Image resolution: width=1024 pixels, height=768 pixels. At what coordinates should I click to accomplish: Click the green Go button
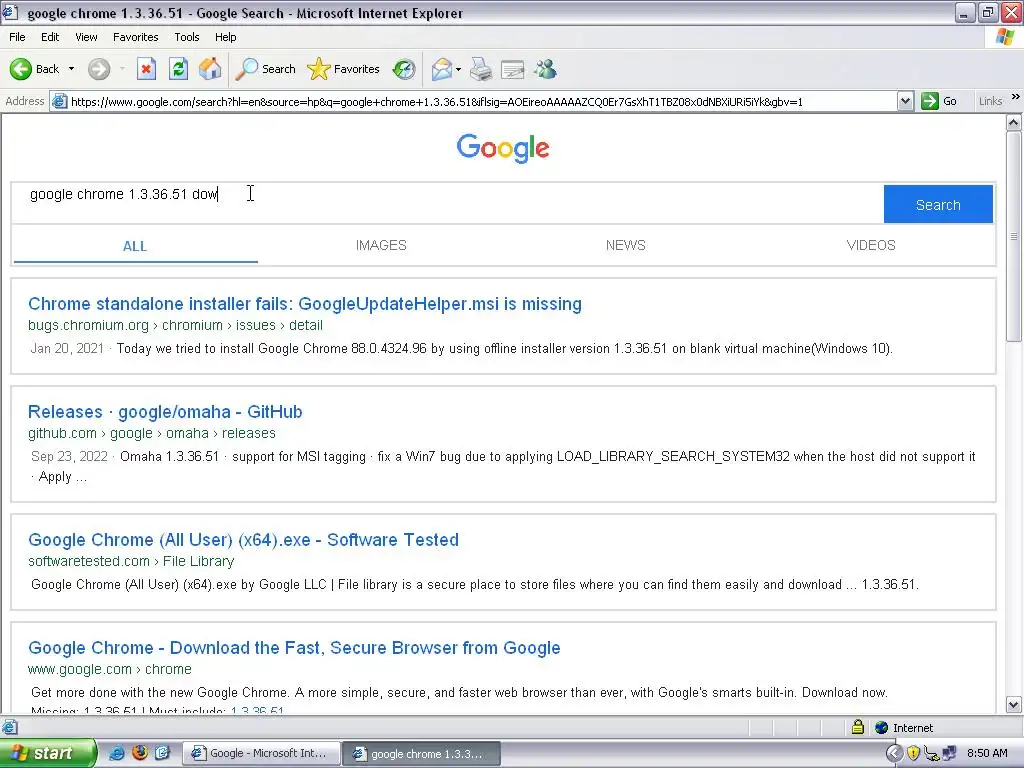pos(939,101)
